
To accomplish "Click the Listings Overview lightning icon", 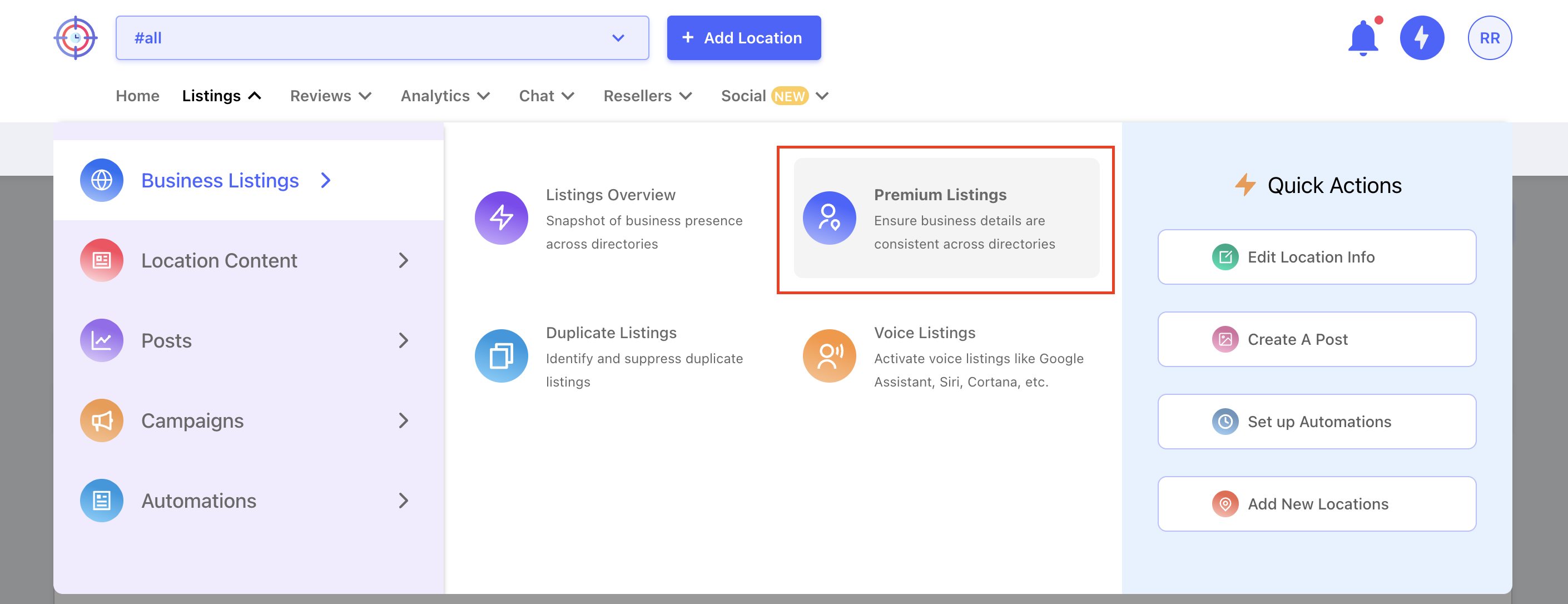I will pyautogui.click(x=501, y=218).
